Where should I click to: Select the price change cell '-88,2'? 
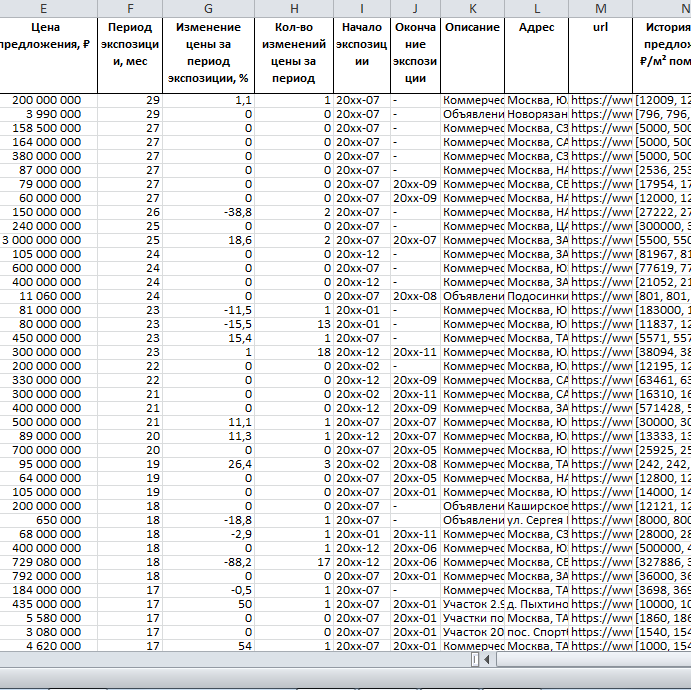coord(208,562)
